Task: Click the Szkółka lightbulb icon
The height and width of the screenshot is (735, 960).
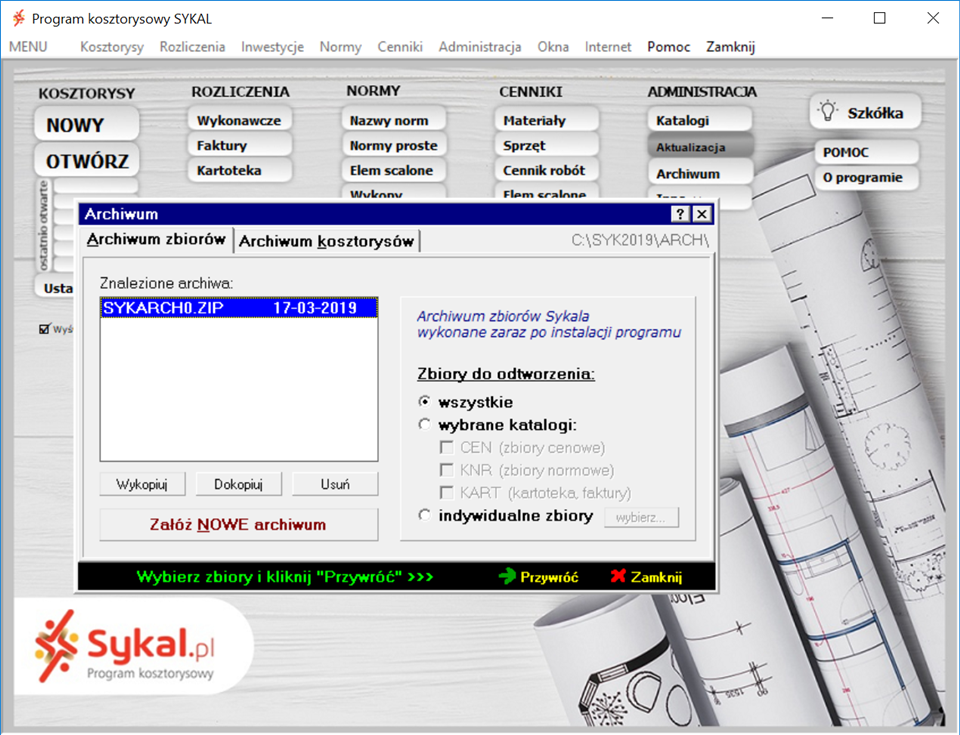Action: [828, 111]
